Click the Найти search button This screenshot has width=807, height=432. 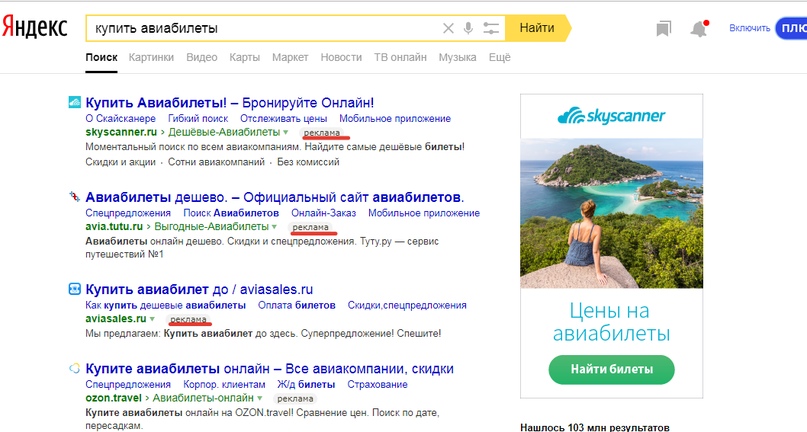pos(537,28)
